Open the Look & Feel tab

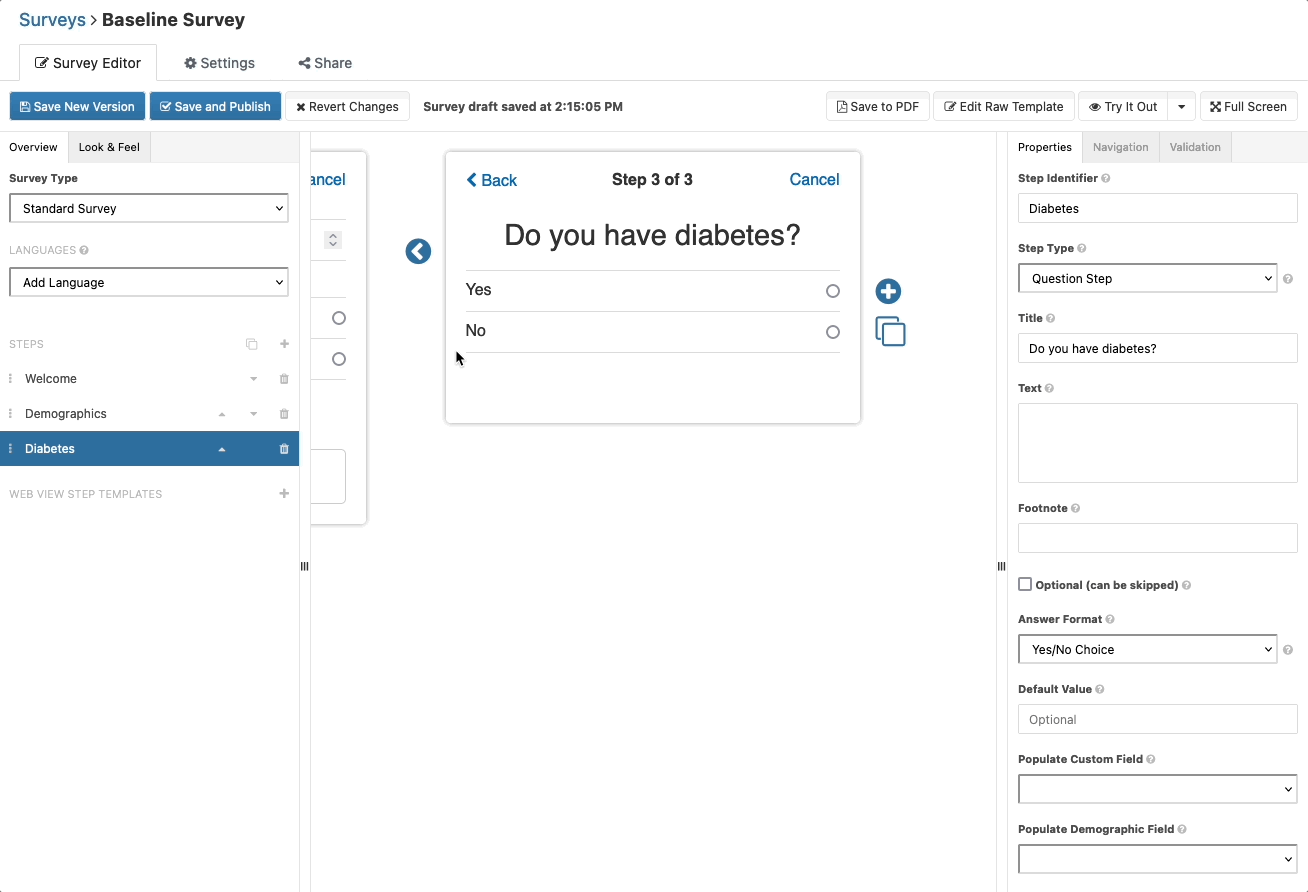click(109, 147)
